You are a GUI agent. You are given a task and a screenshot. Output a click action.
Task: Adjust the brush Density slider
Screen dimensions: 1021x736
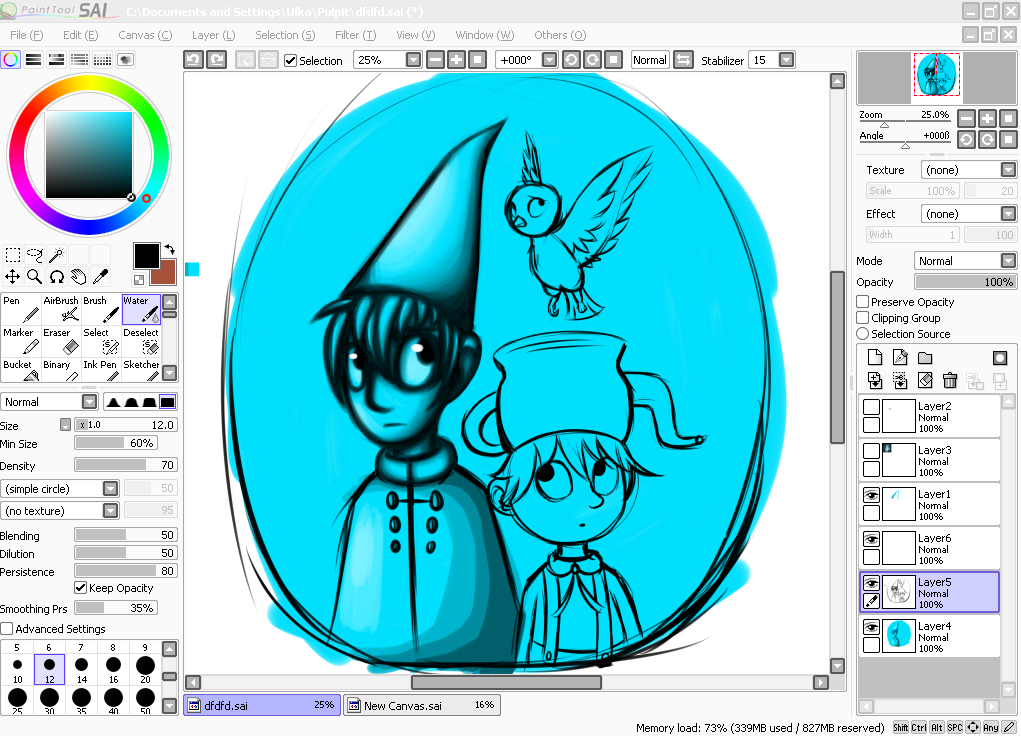[x=126, y=465]
